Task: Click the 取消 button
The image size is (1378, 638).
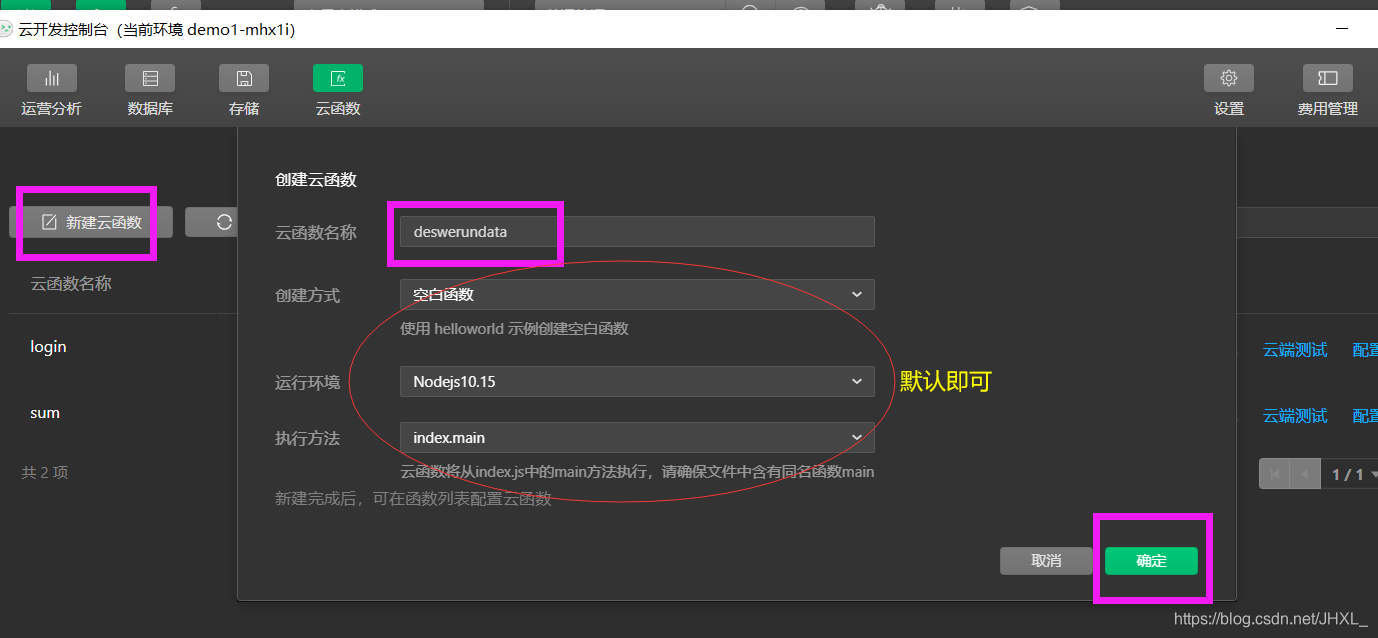Action: [1046, 561]
